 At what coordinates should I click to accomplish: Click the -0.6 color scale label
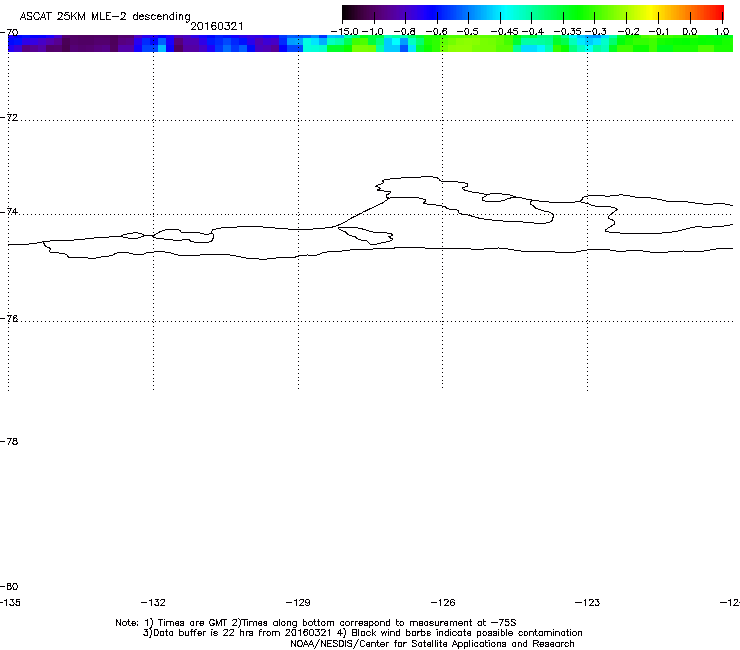(436, 32)
